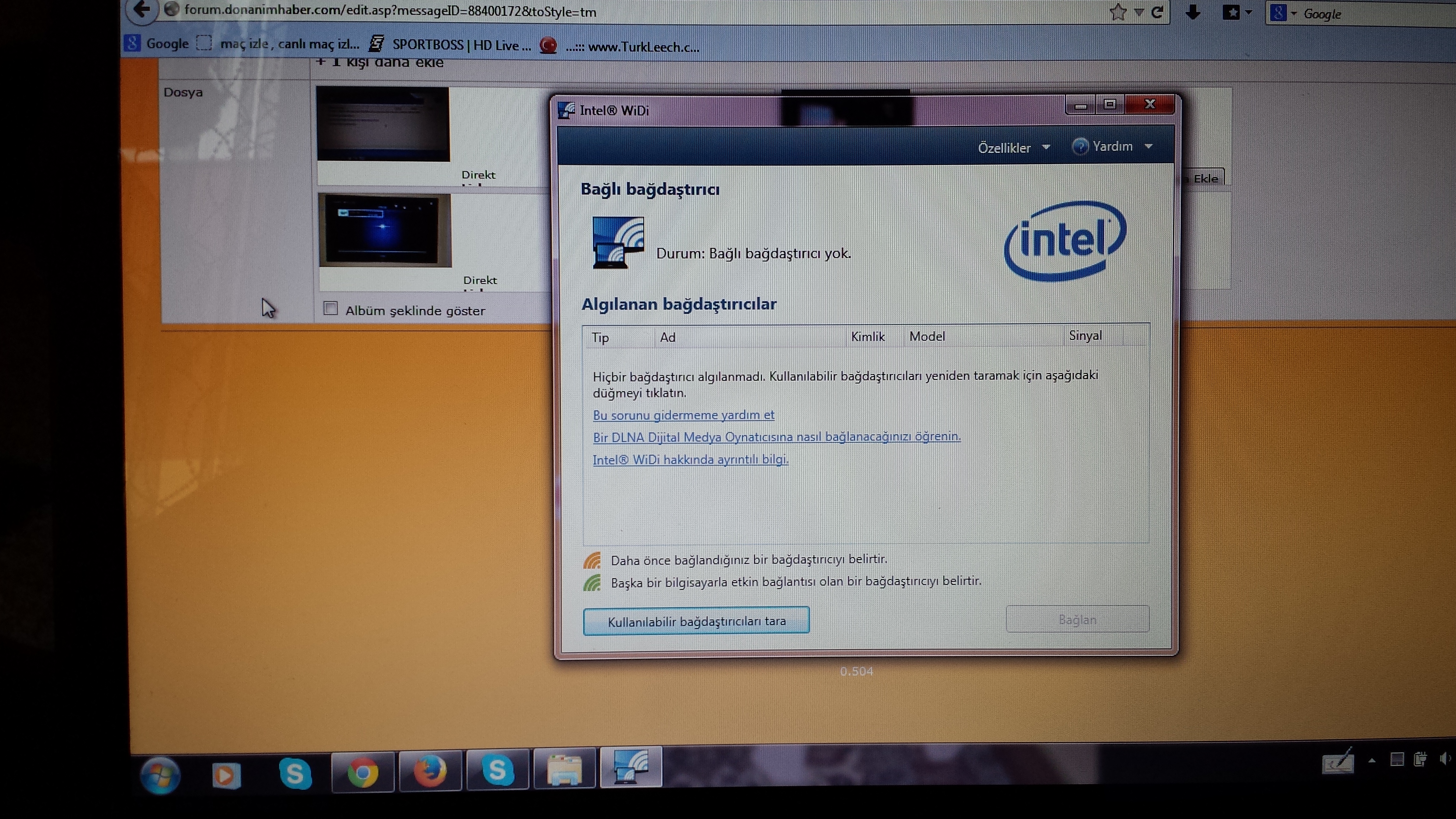Click the bookmark star icon in the address bar
The width and height of the screenshot is (1456, 819).
(x=1117, y=12)
